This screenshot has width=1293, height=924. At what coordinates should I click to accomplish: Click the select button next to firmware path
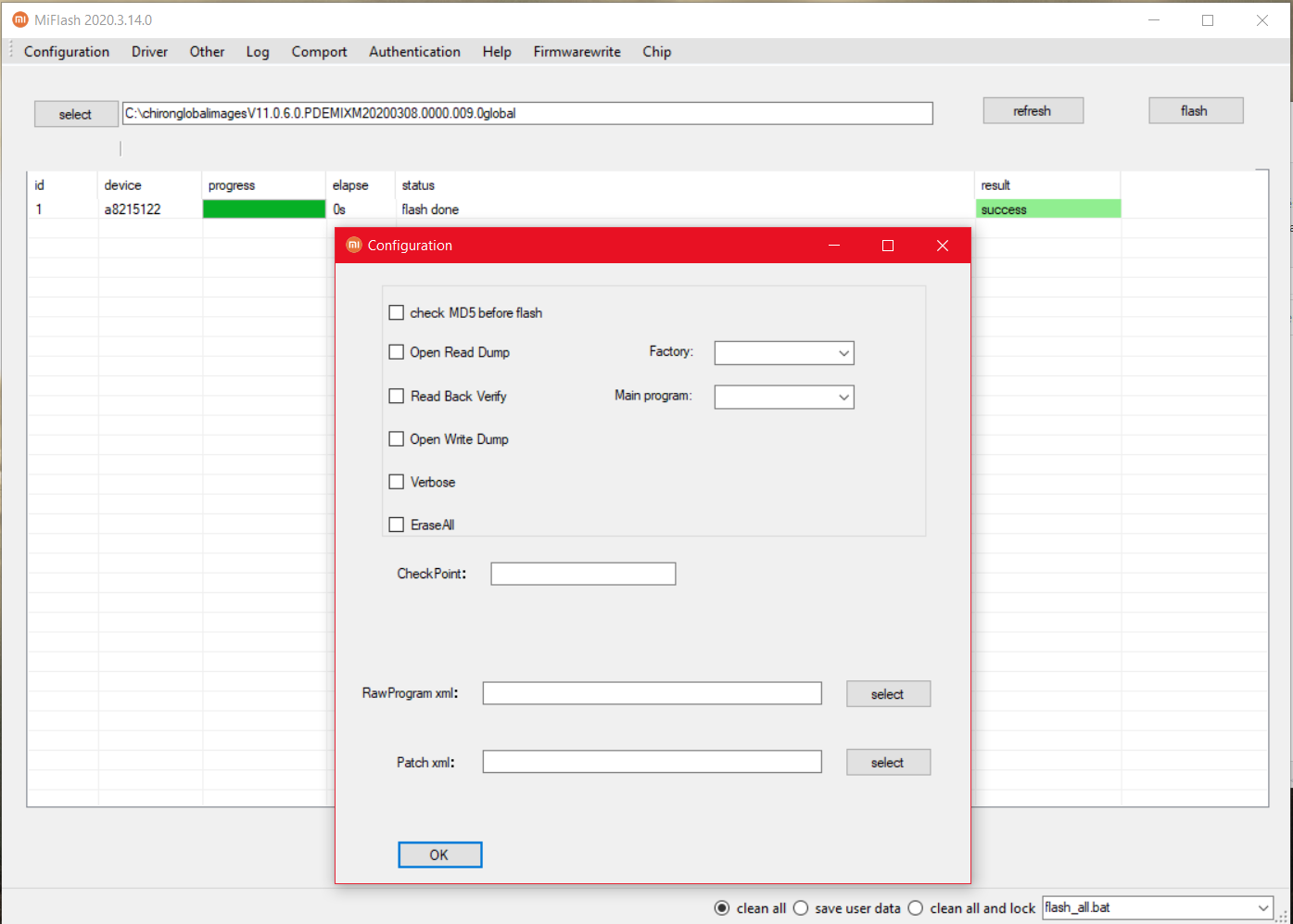click(x=76, y=114)
